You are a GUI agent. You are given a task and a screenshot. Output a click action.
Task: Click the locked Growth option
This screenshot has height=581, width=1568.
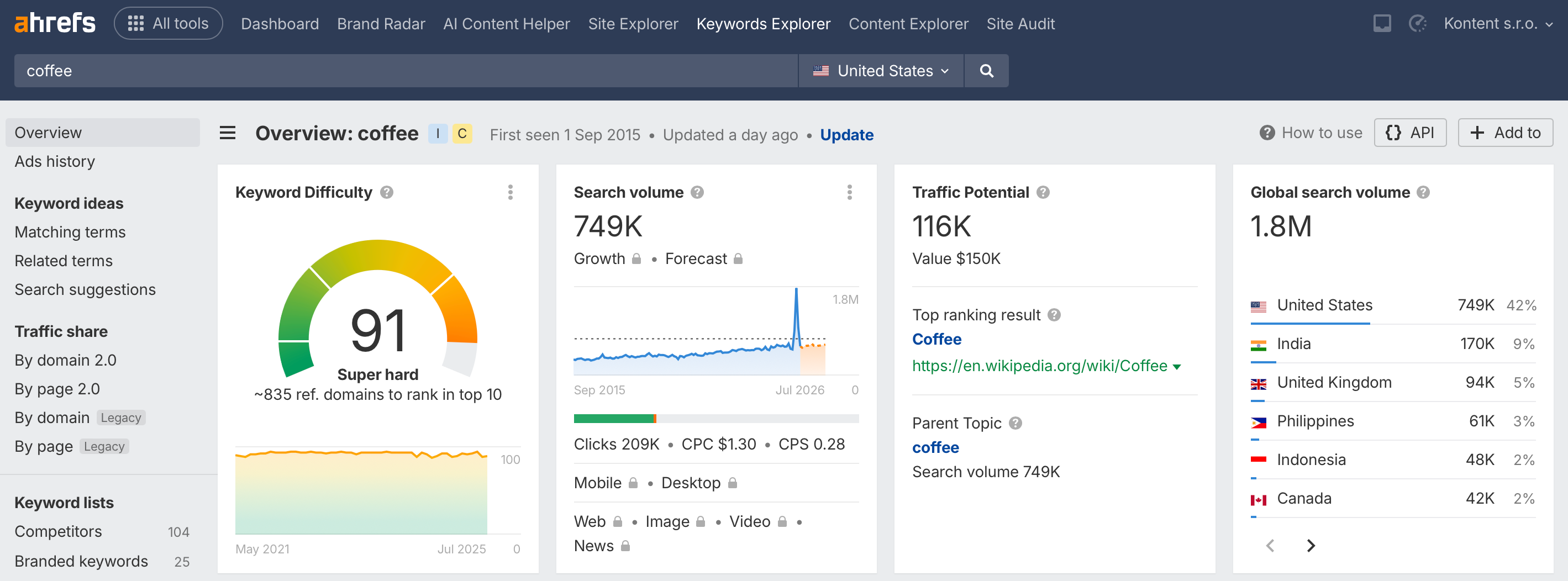608,258
